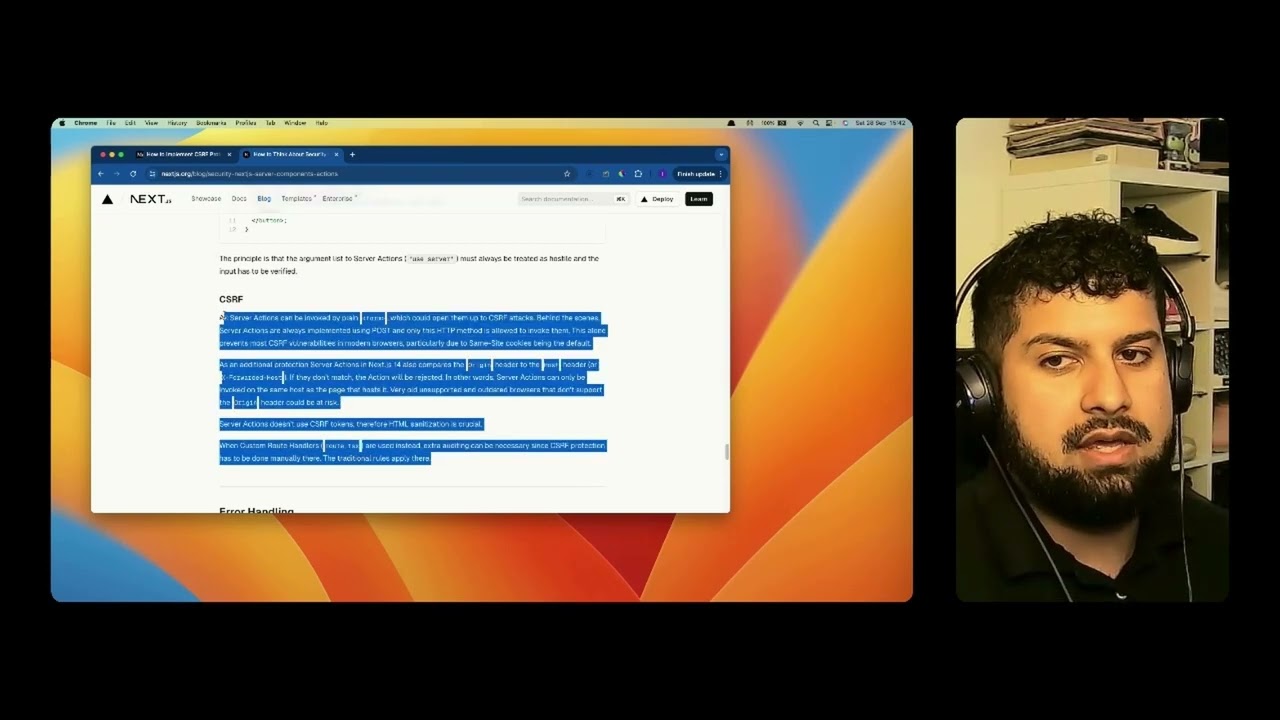The image size is (1280, 720).
Task: Click the Deploy button
Action: [657, 199]
